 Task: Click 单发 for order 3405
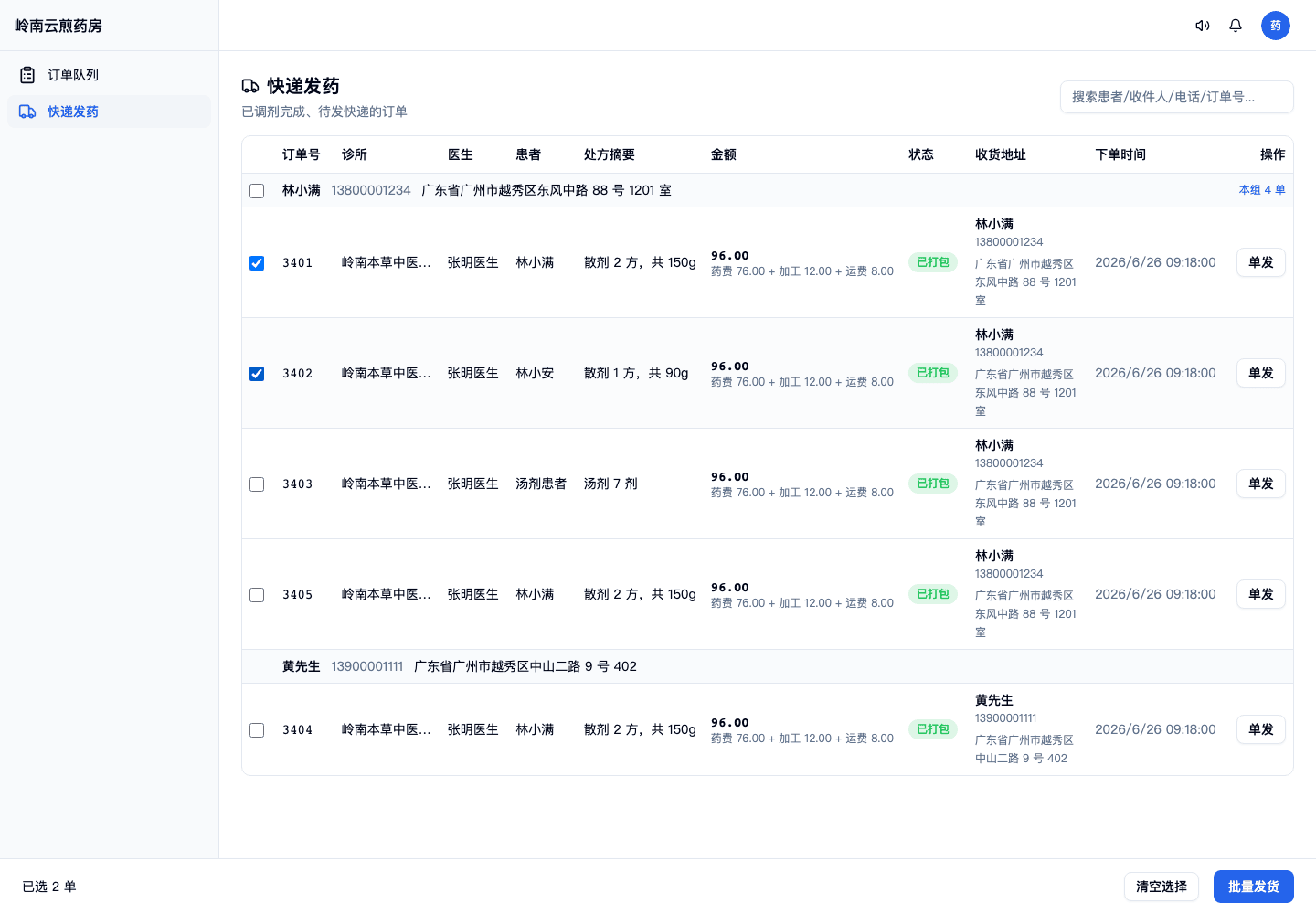[1261, 594]
